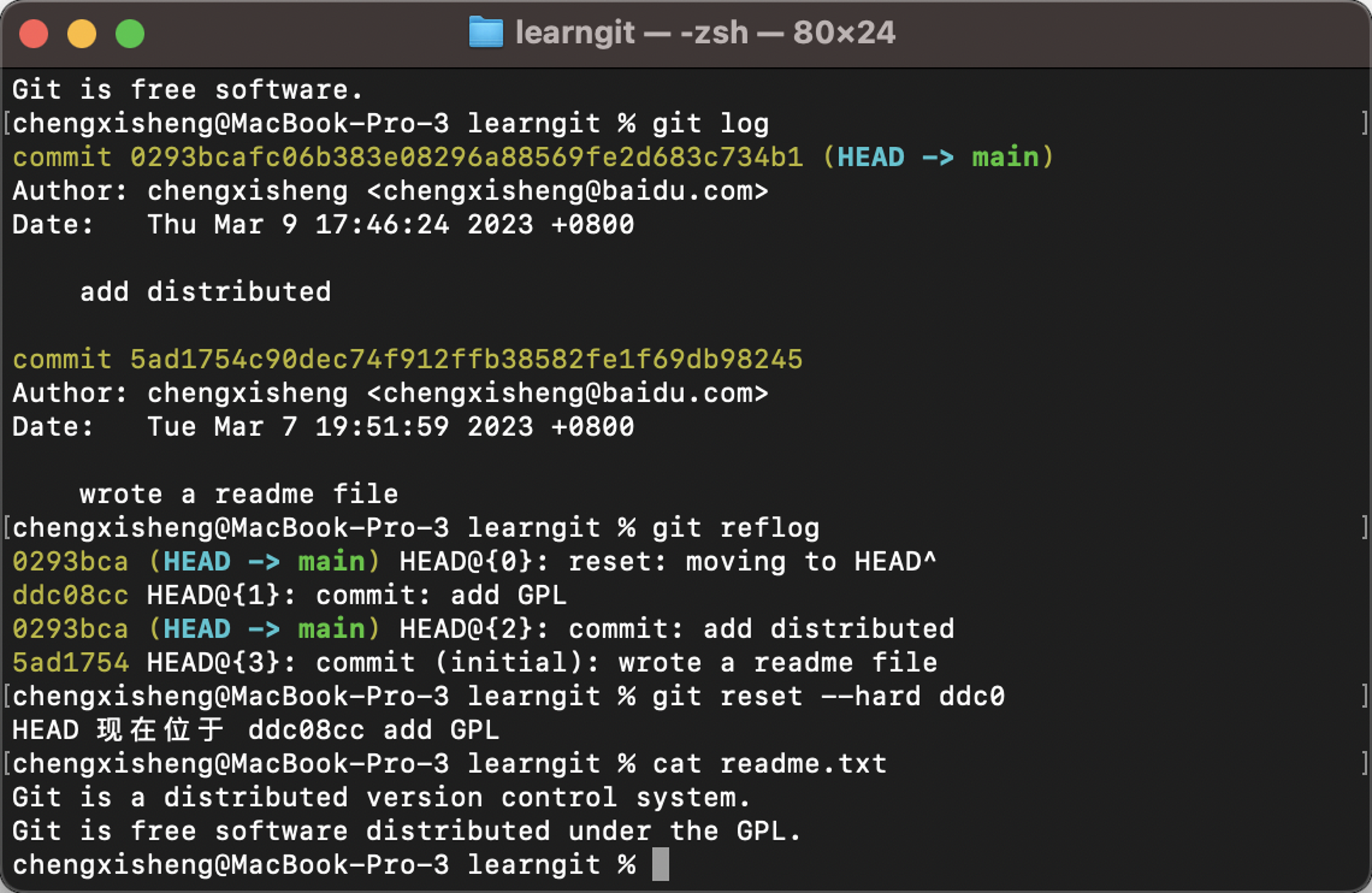Image resolution: width=1372 pixels, height=893 pixels.
Task: Click the block cursor at the final prompt
Action: point(660,864)
